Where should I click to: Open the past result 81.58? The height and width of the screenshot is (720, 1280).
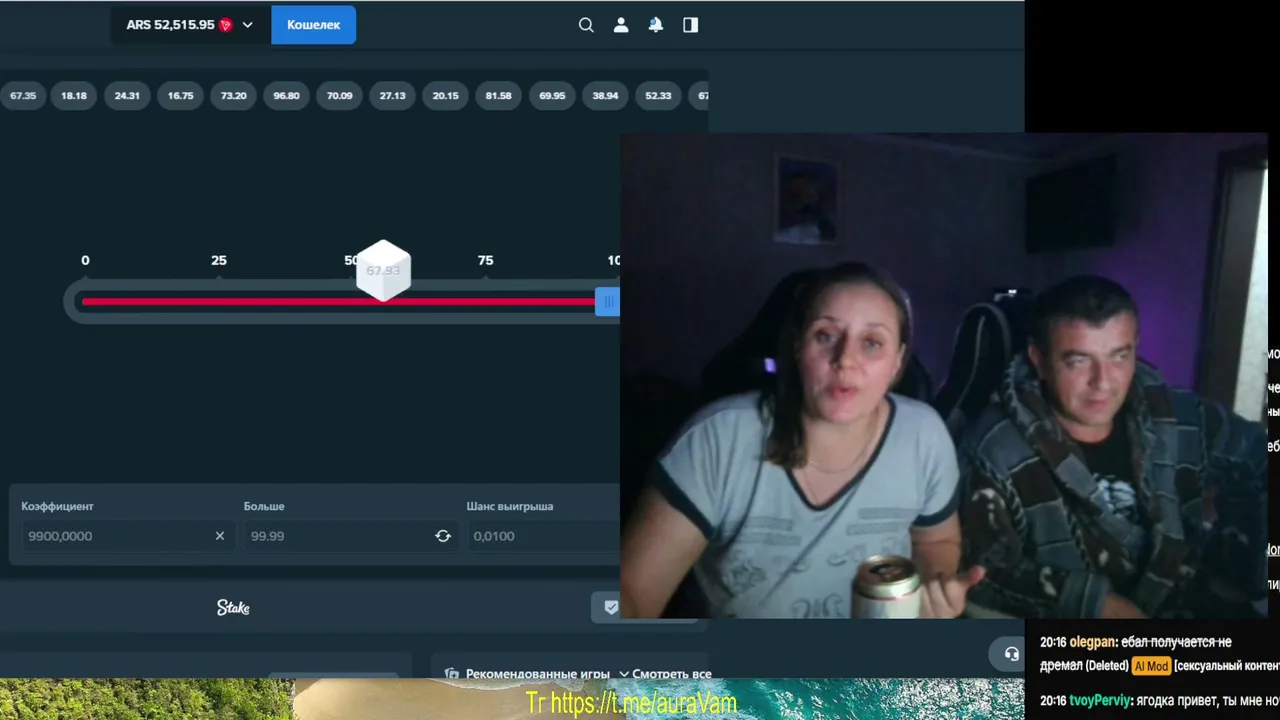[x=499, y=96]
